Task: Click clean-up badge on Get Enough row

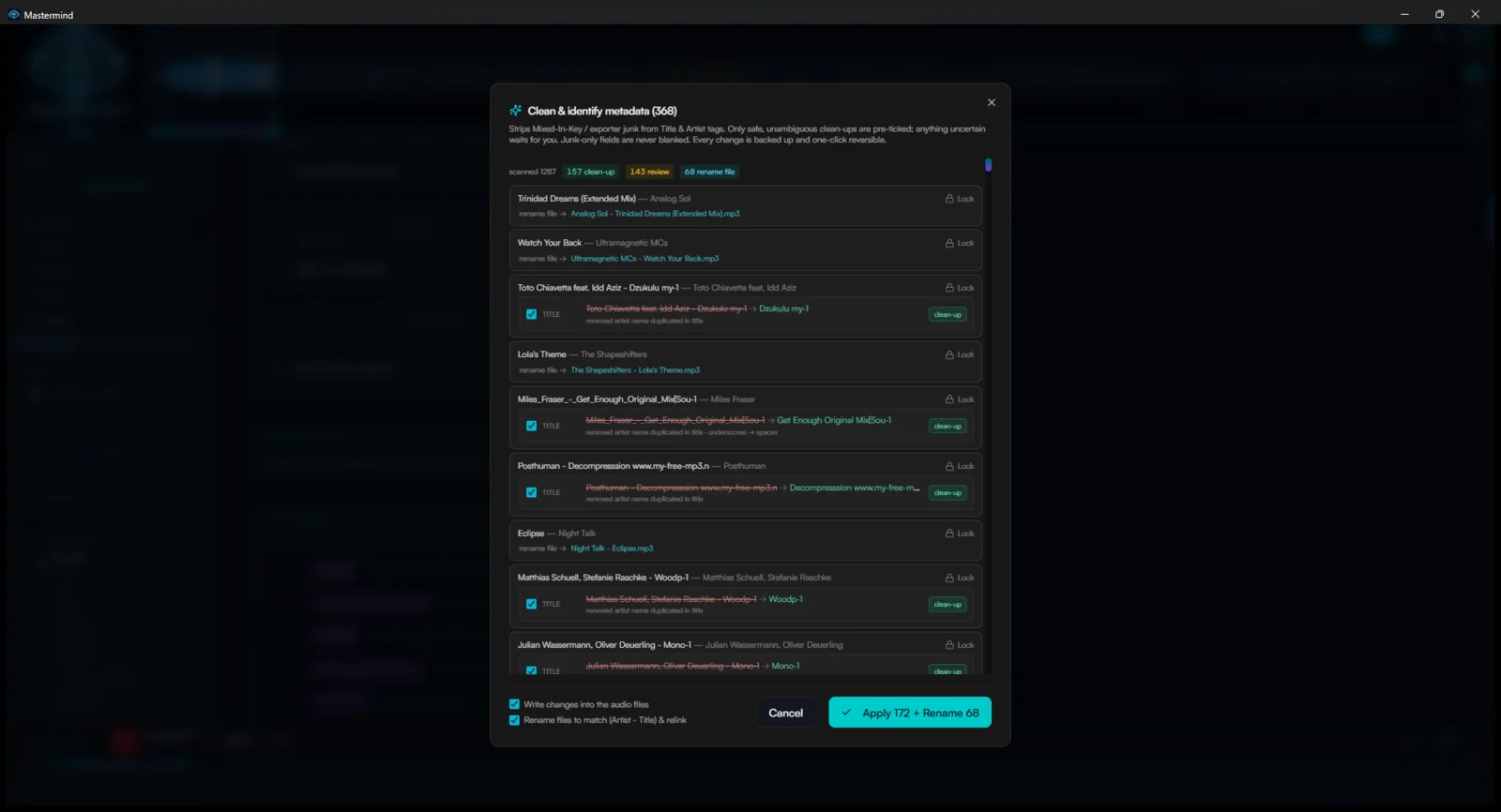Action: point(948,426)
